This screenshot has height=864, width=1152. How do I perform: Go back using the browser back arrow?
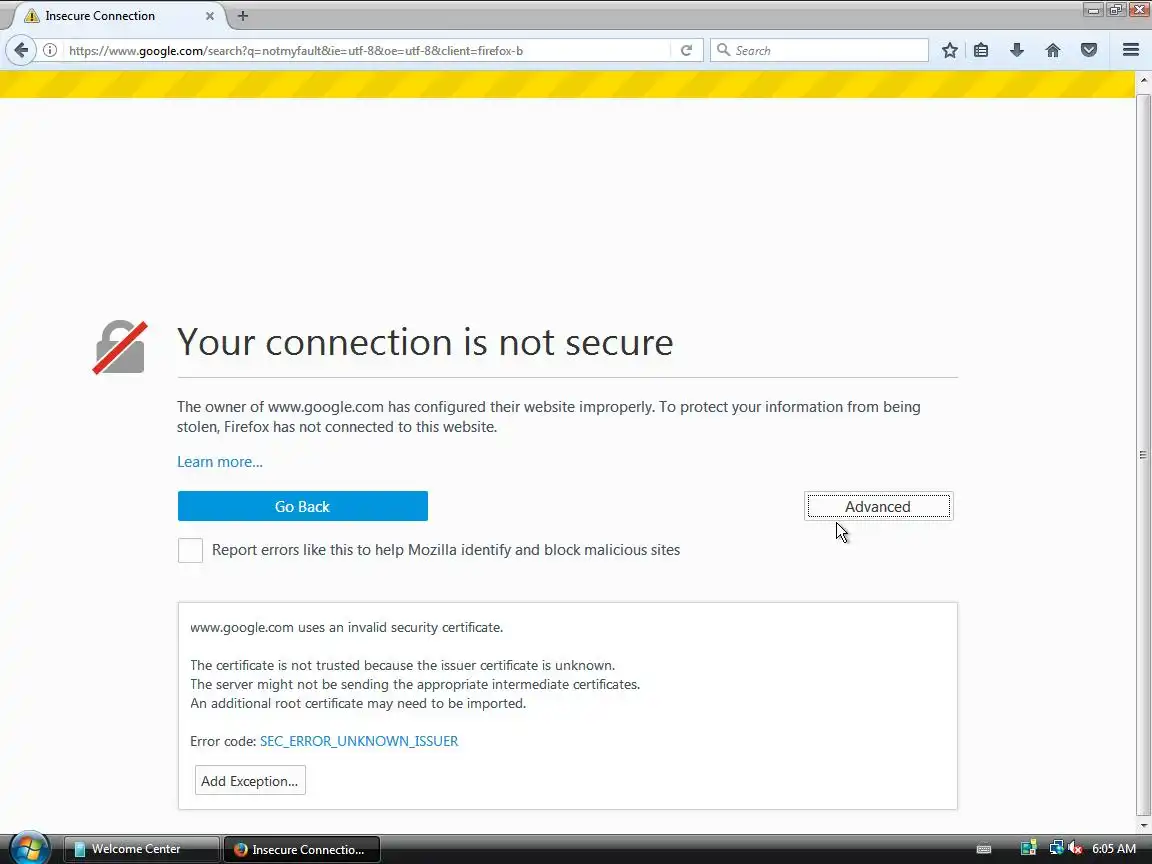21,50
